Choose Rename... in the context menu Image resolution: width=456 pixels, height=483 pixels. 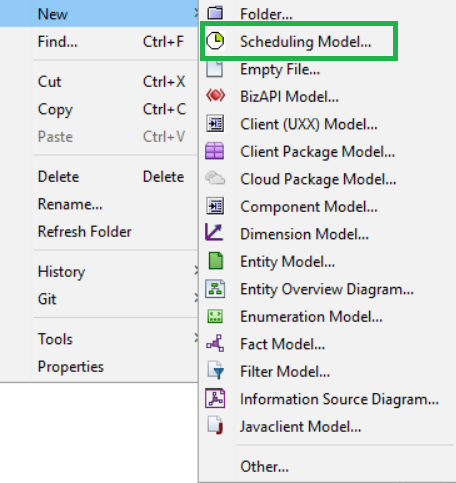(70, 204)
